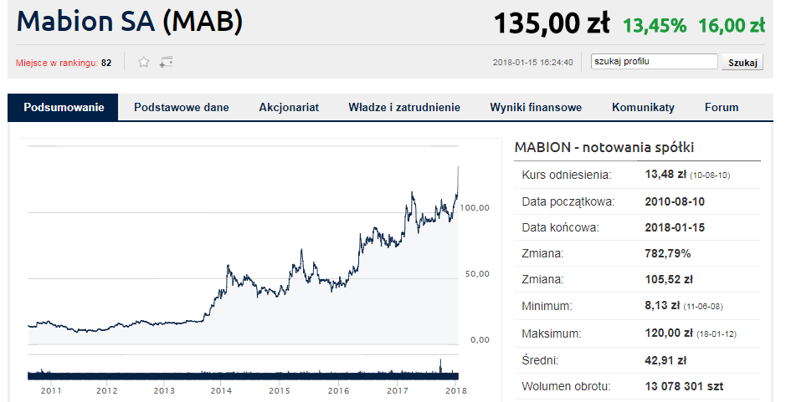The image size is (786, 402).
Task: Go to Wyniki finansowe tab
Action: click(536, 107)
